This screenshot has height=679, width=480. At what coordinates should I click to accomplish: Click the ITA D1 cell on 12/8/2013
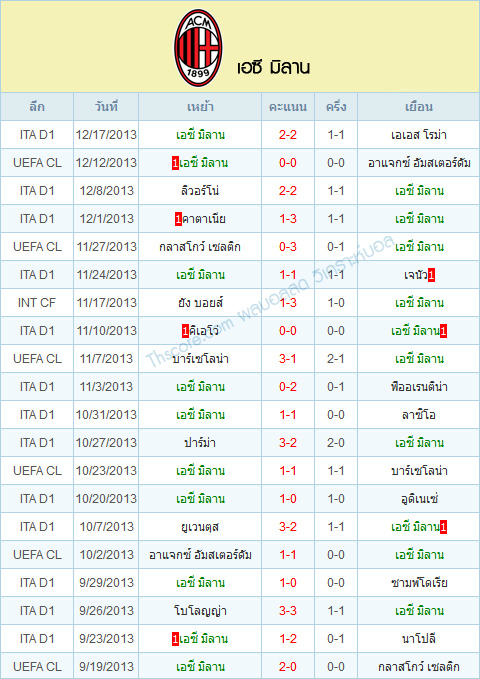point(37,191)
